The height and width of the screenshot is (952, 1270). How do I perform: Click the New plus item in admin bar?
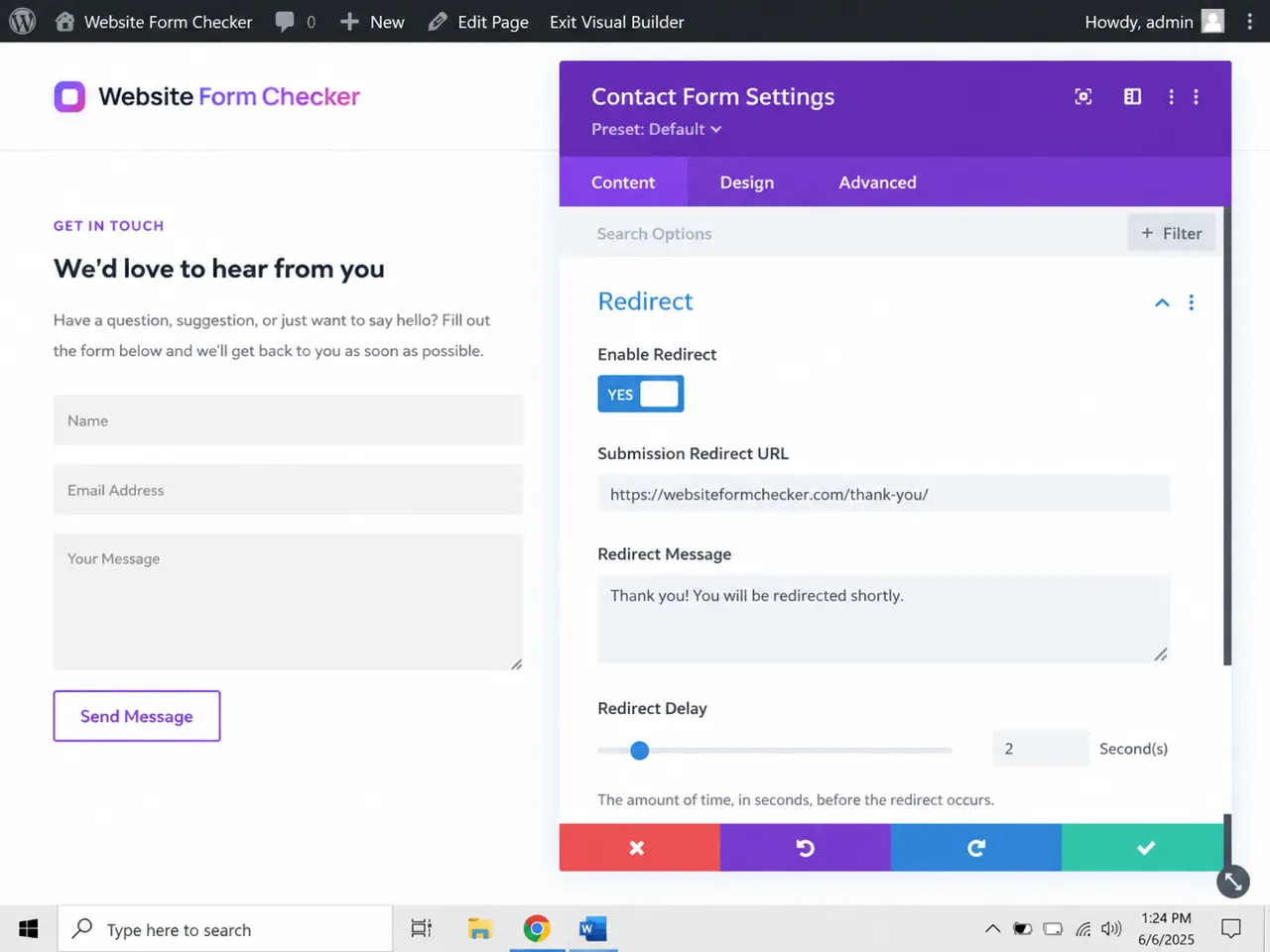coord(372,22)
